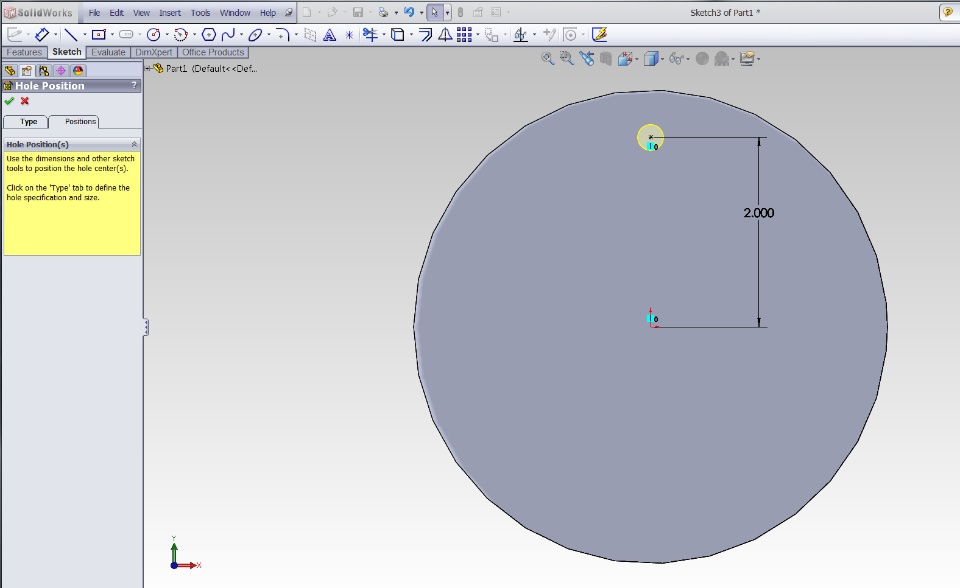The image size is (960, 588).
Task: Click the Save toolbar icon
Action: (358, 12)
